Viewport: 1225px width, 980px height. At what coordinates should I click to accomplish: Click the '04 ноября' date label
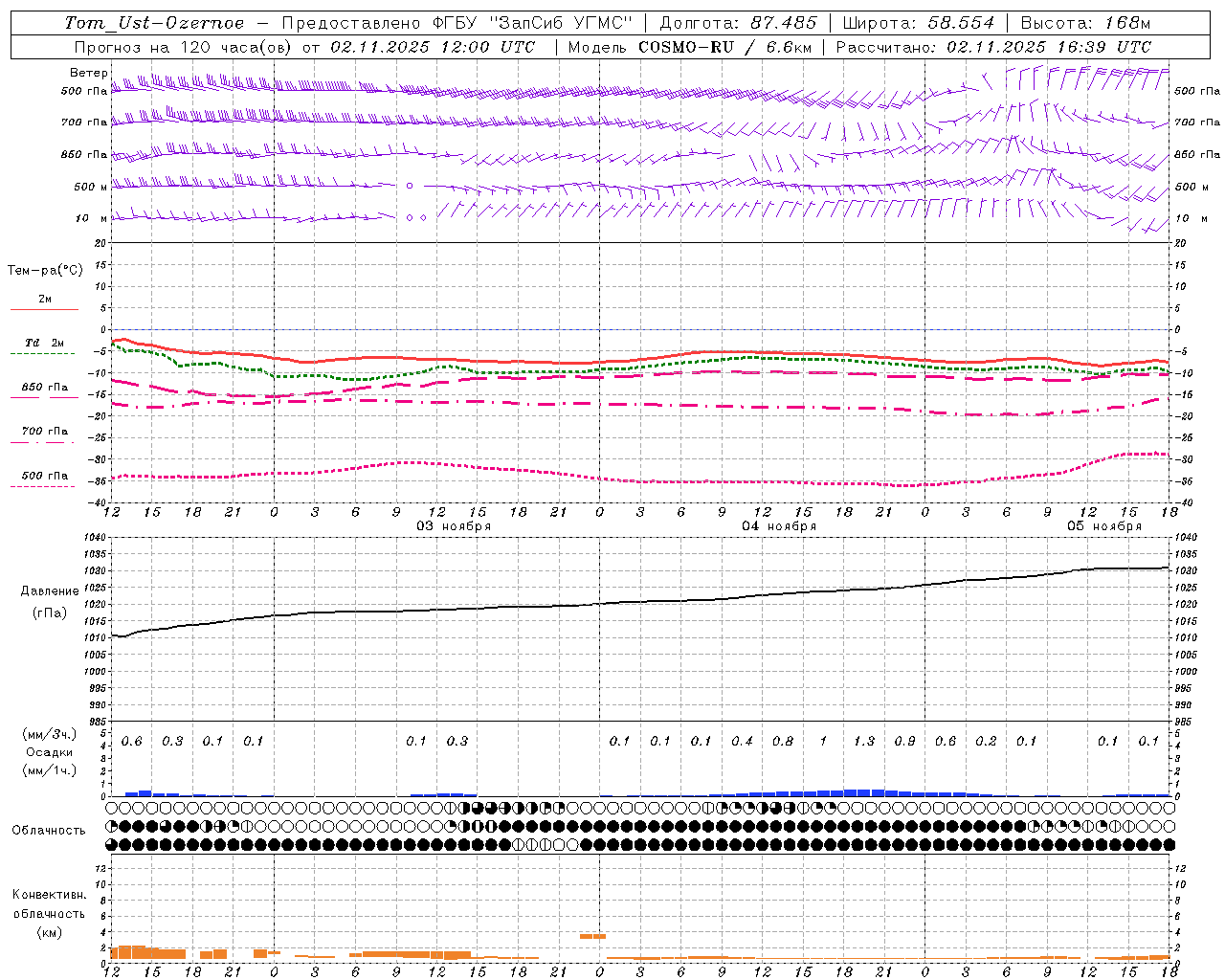point(779,525)
